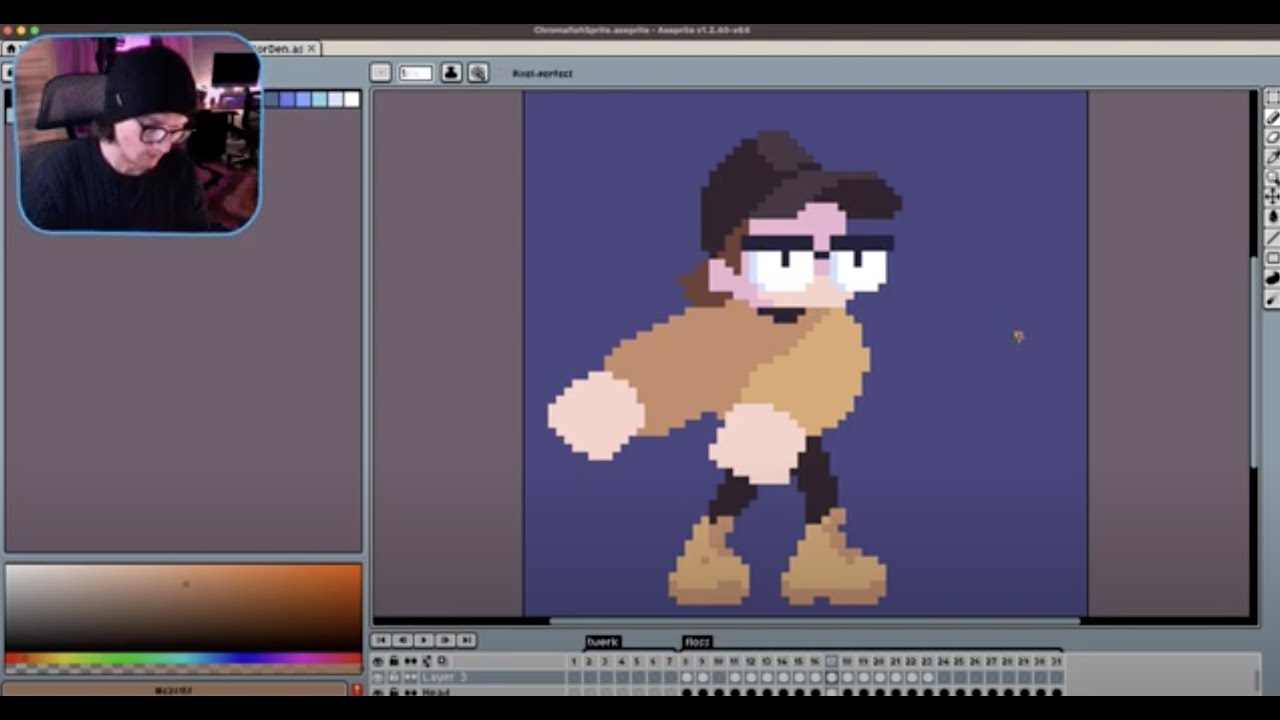This screenshot has height=720, width=1280.
Task: Open the brush type selector
Action: pyautogui.click(x=380, y=72)
